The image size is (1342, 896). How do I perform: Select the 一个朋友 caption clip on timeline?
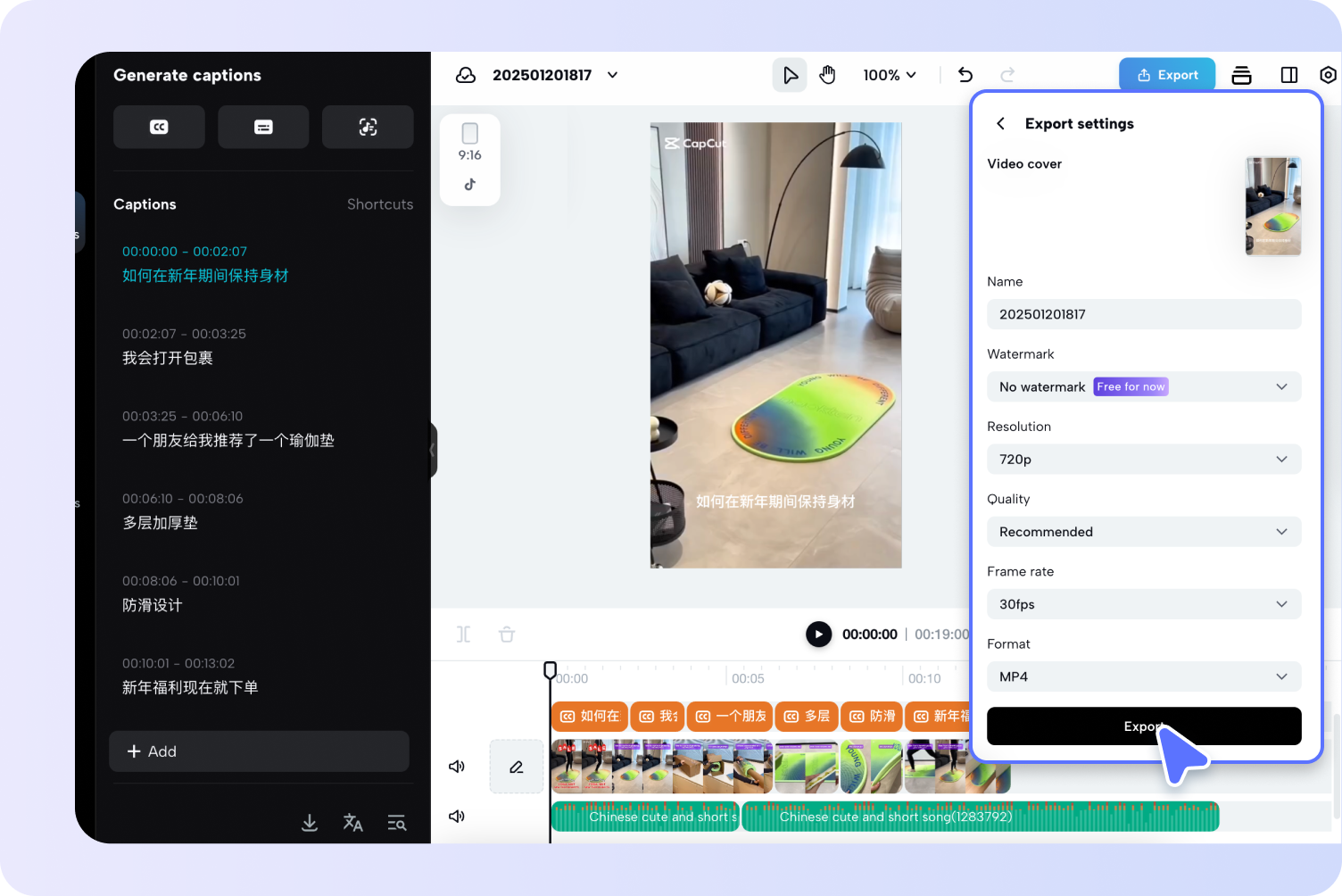(730, 716)
